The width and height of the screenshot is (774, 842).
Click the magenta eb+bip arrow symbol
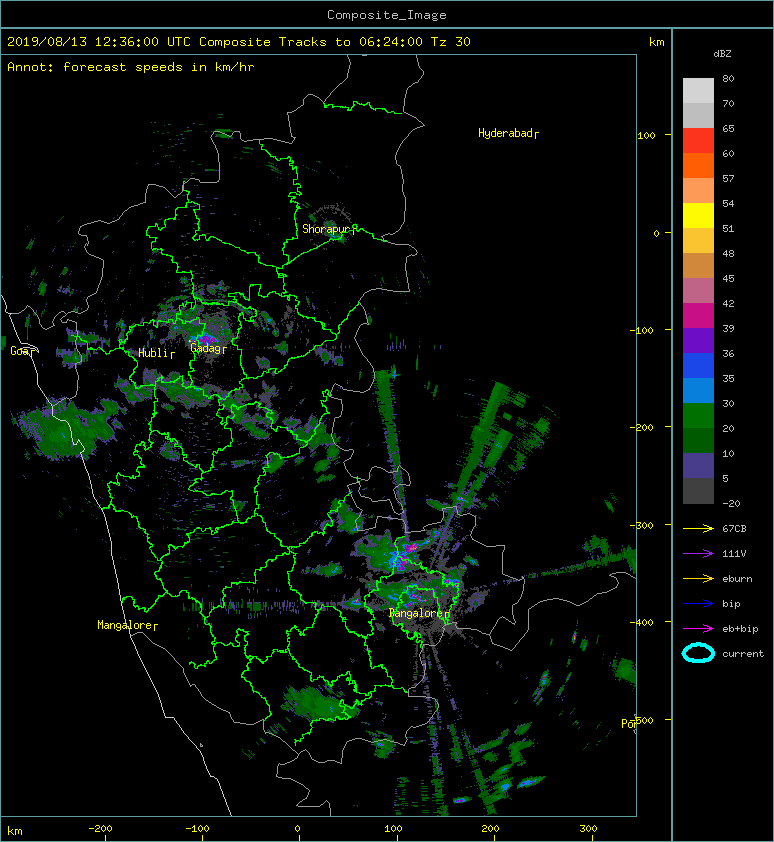(x=698, y=628)
